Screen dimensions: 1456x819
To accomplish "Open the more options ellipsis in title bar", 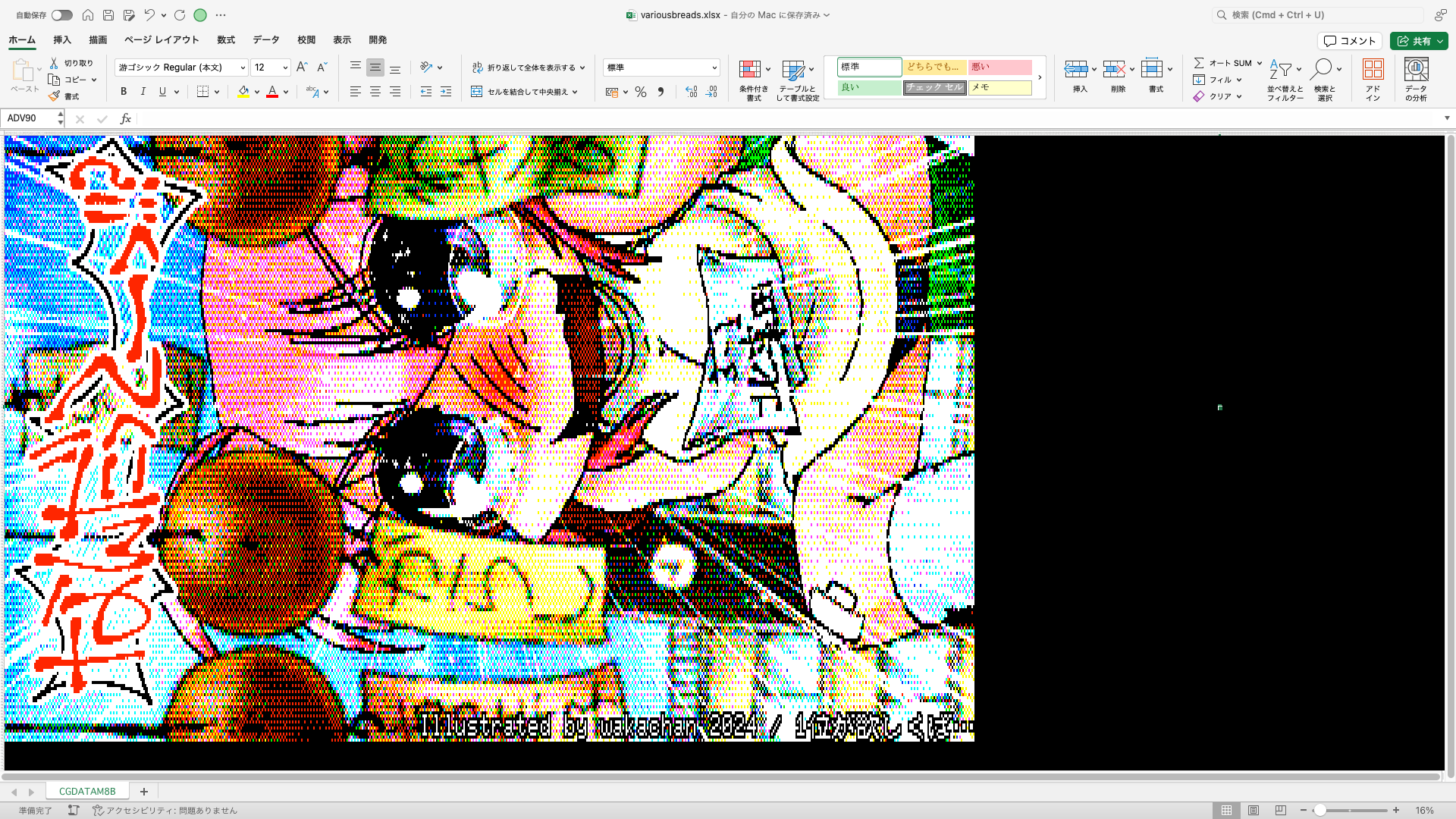I will click(x=221, y=15).
